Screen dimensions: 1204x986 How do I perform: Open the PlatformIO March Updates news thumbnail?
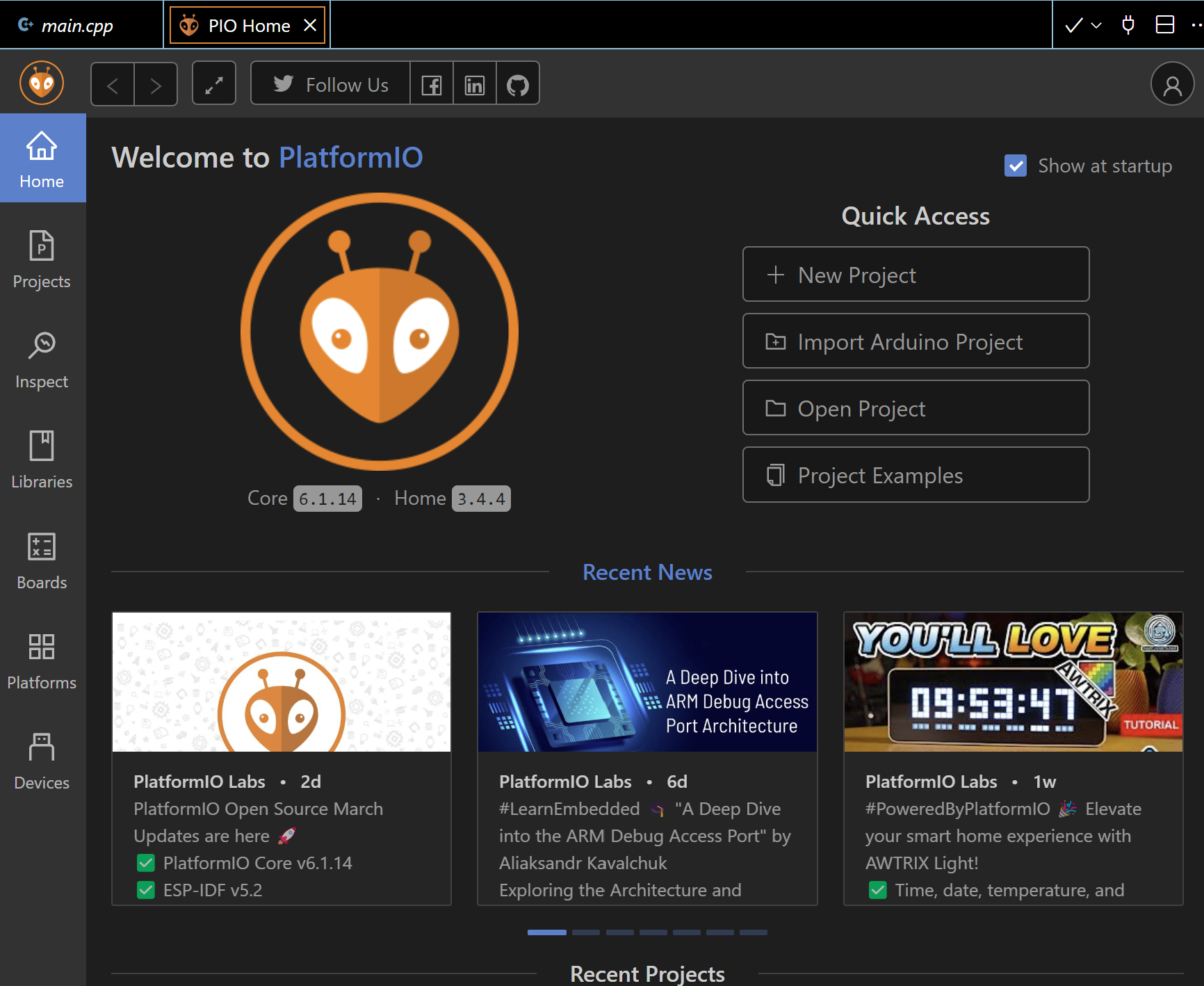282,682
